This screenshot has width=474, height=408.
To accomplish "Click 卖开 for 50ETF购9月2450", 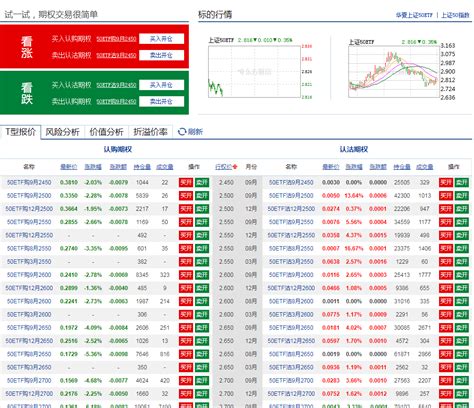I will coord(202,182).
